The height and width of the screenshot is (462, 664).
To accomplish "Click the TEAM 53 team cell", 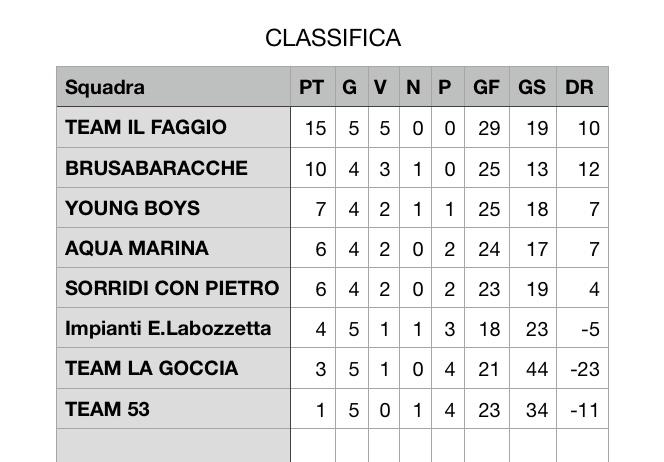I will pos(174,409).
